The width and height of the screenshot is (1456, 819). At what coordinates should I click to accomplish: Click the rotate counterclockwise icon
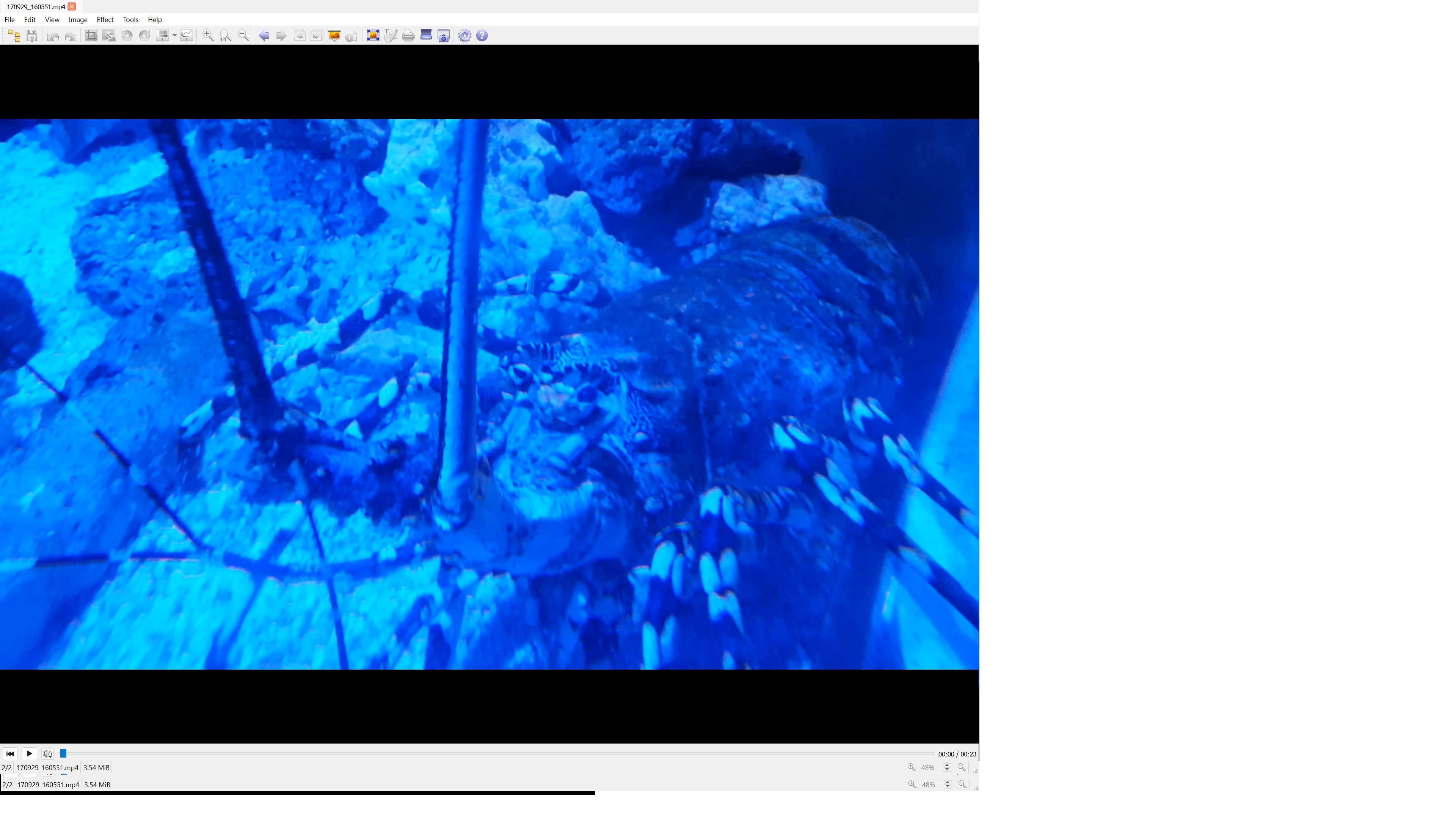127,36
